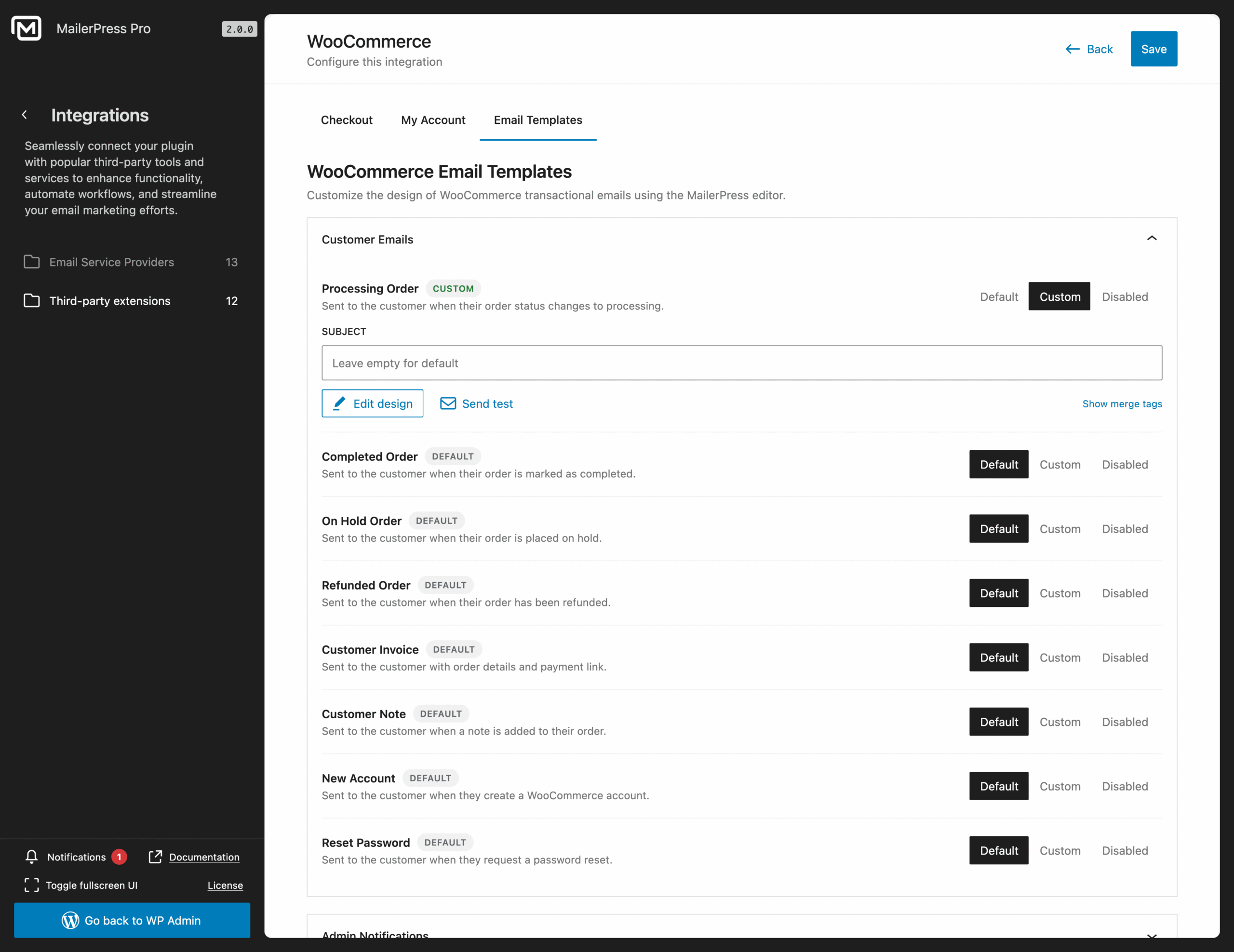Select Custom for Refunded Order
Screen dimensions: 1234x952
coord(1060,593)
